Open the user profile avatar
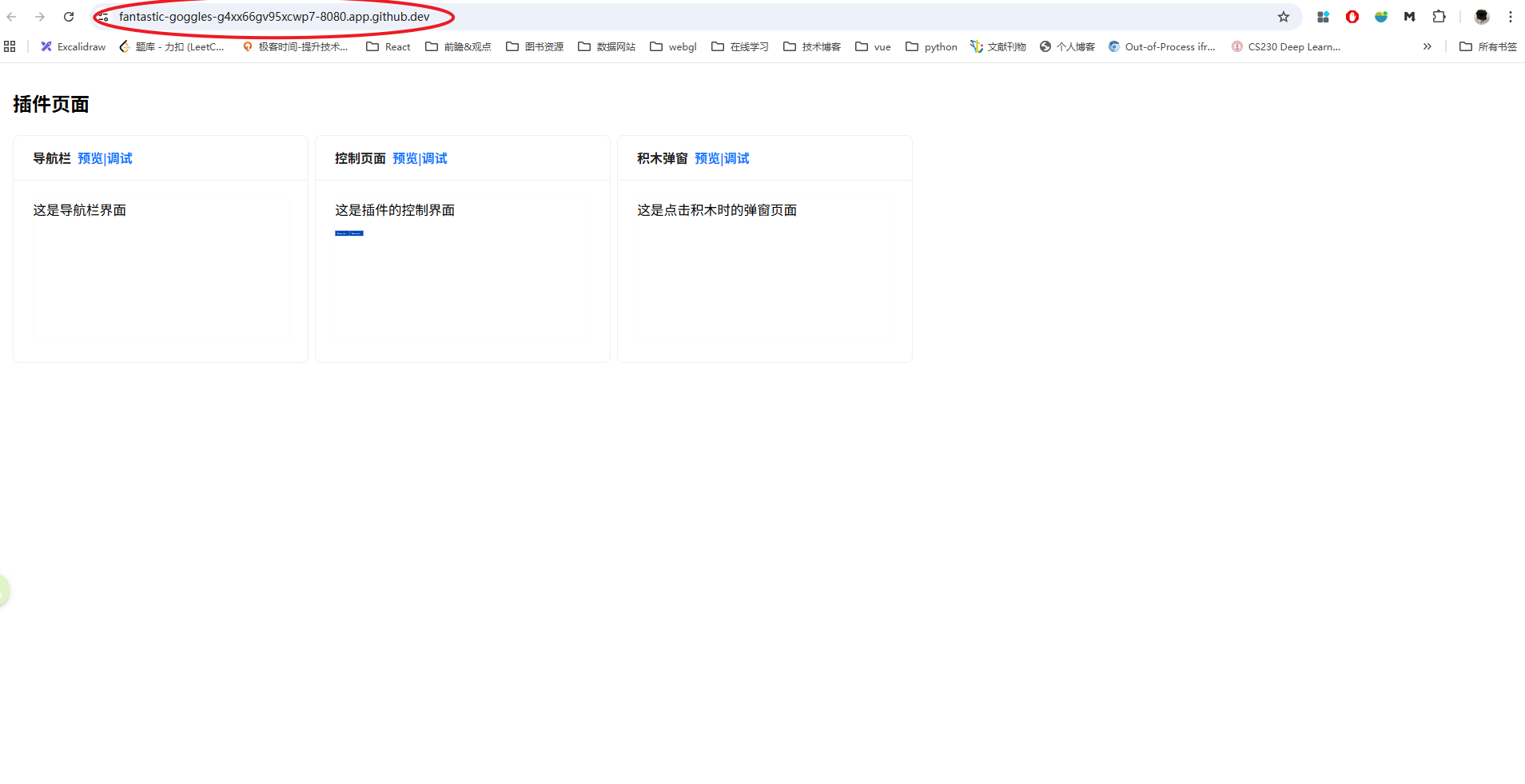 tap(1482, 17)
